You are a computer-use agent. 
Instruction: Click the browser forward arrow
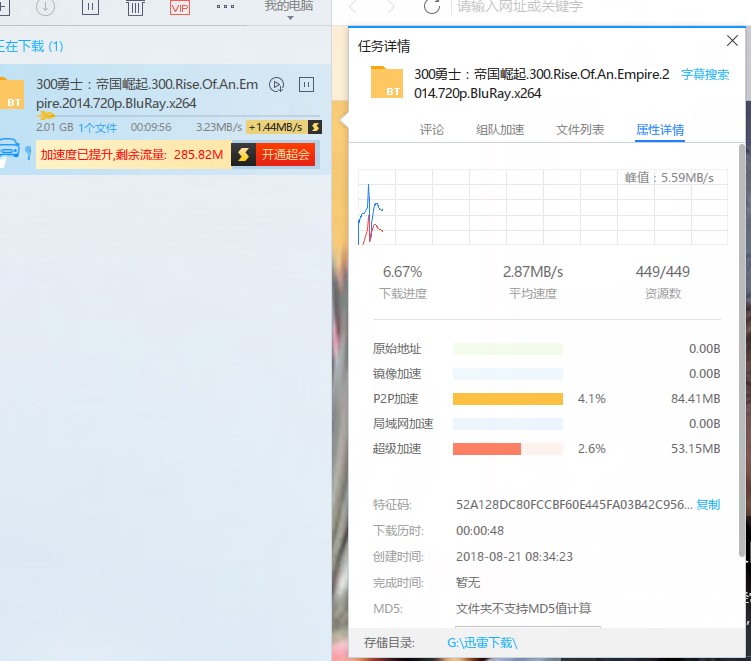point(391,6)
